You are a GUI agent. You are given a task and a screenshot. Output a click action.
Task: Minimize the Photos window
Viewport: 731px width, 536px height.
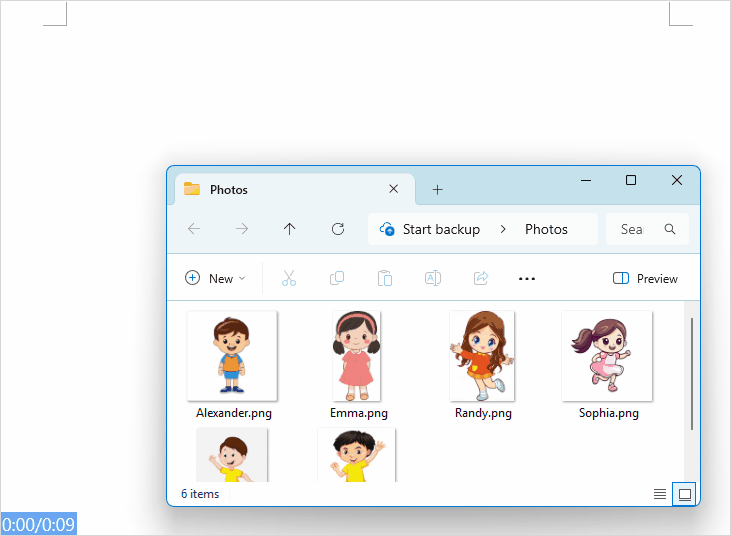point(586,180)
